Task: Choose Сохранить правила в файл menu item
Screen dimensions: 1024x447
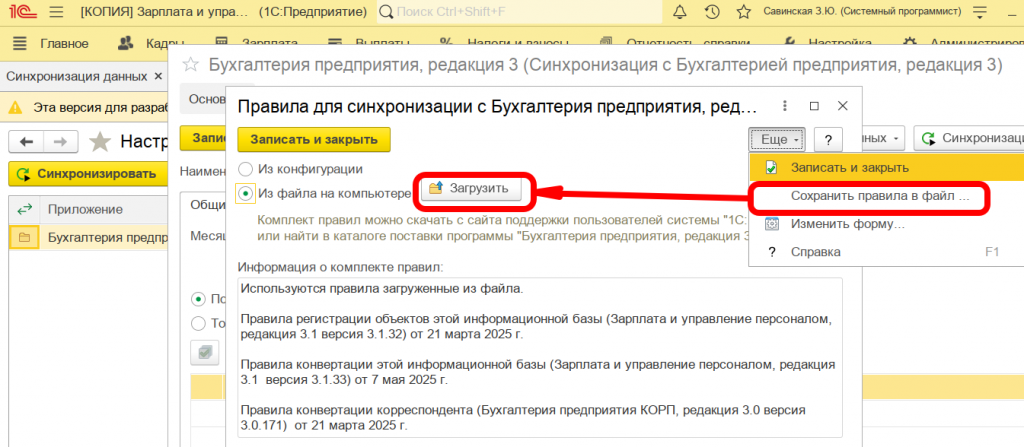Action: pos(880,195)
